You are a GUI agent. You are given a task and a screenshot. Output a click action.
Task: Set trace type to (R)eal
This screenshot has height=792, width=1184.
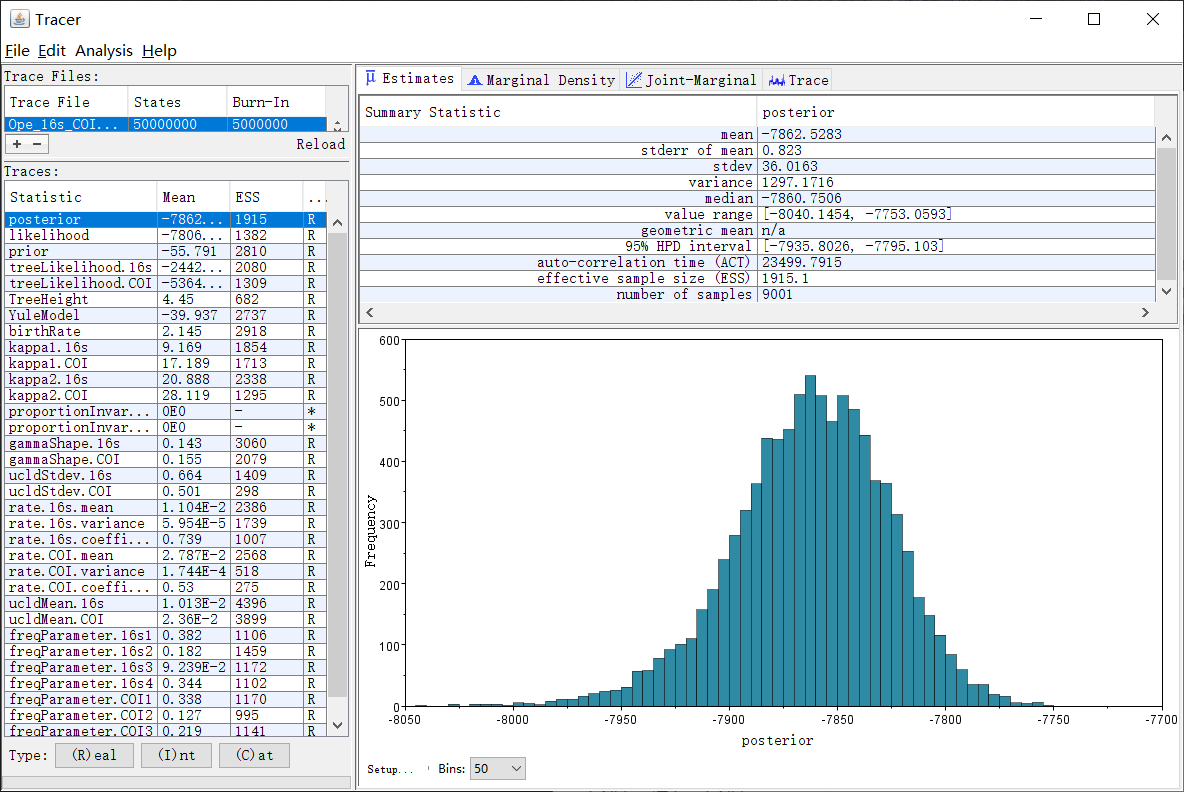(x=94, y=755)
